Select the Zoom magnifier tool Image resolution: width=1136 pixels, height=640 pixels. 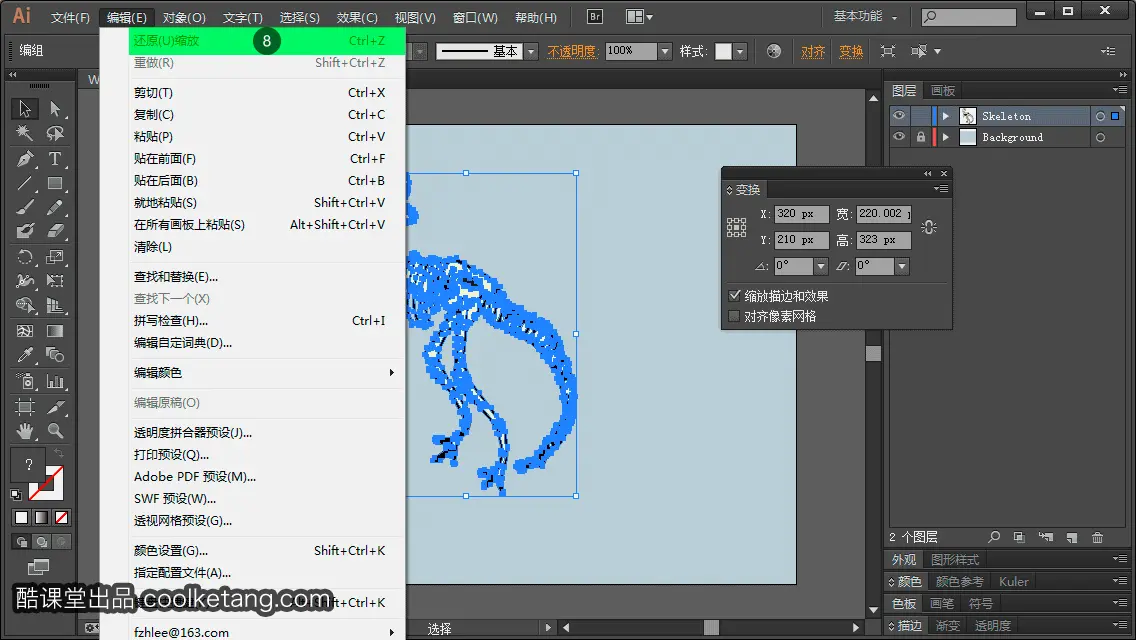55,431
